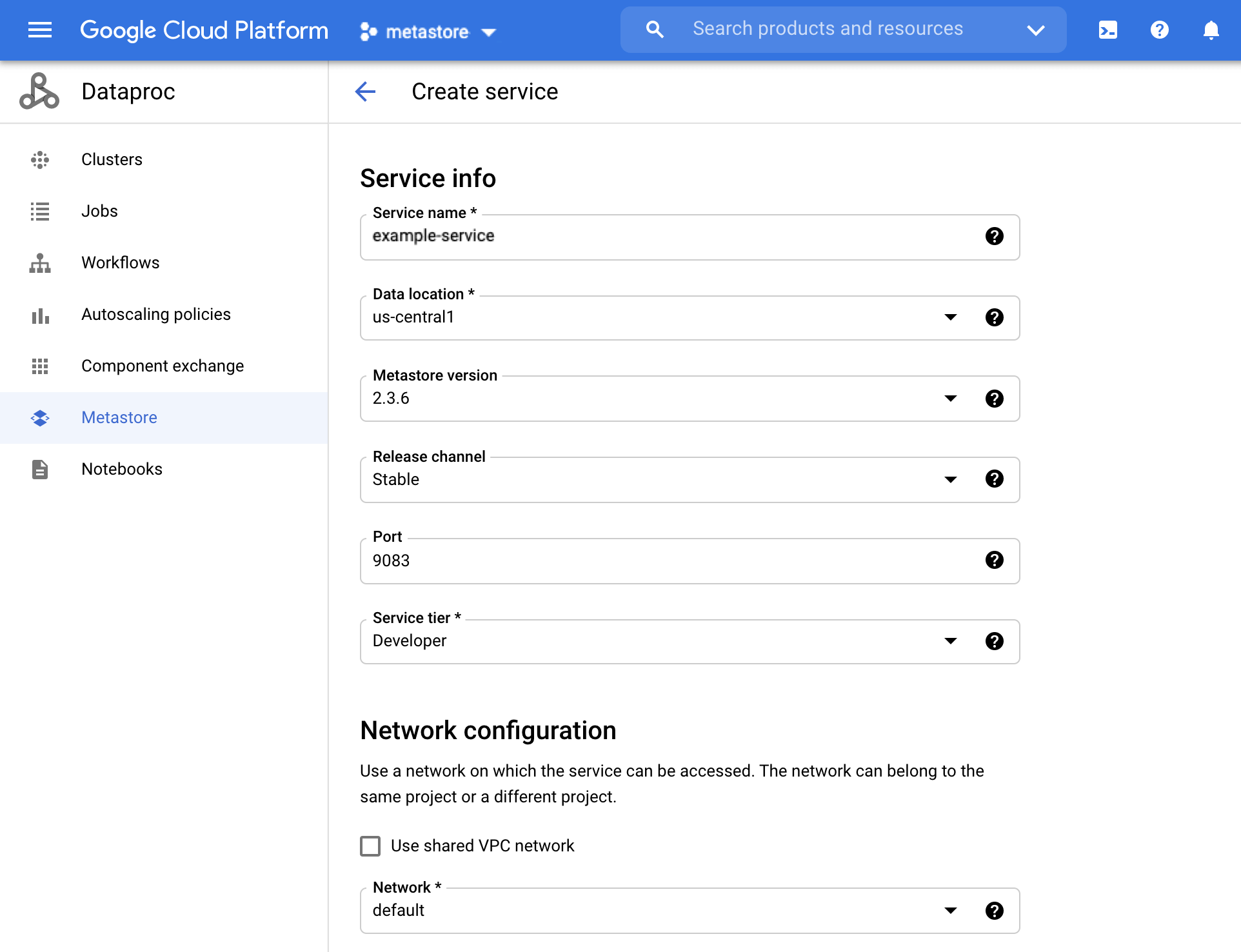
Task: Click the Dataproc Workflows icon
Action: pyautogui.click(x=40, y=262)
